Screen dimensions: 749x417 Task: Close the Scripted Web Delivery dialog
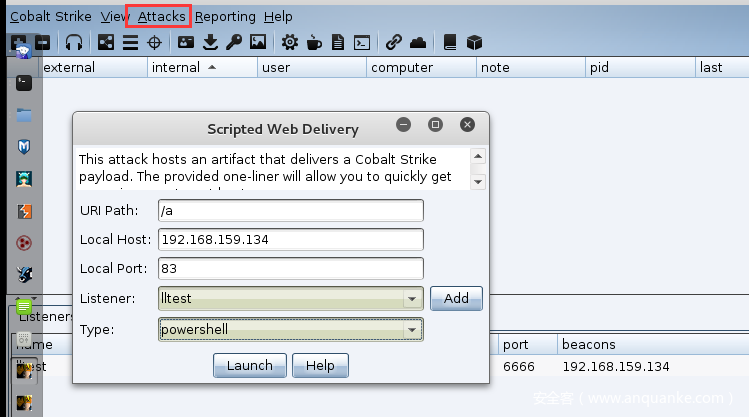point(467,125)
